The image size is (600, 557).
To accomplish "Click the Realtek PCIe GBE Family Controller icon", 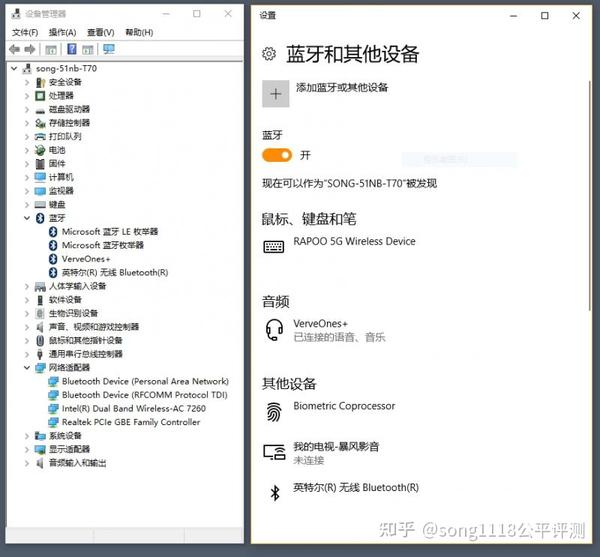I will [53, 422].
